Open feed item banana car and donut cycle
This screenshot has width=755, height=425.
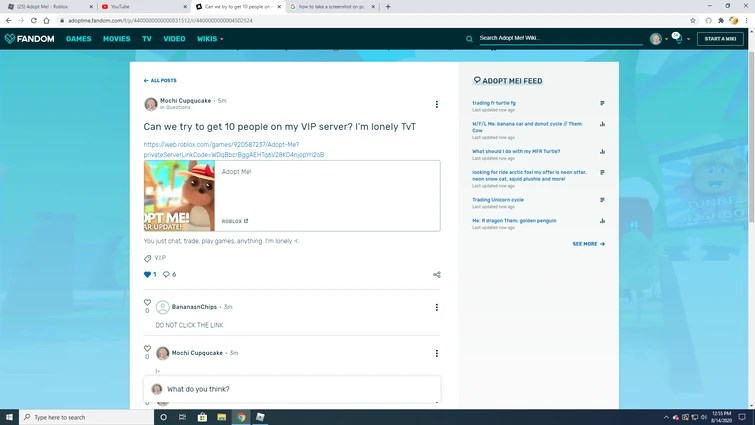pos(527,127)
